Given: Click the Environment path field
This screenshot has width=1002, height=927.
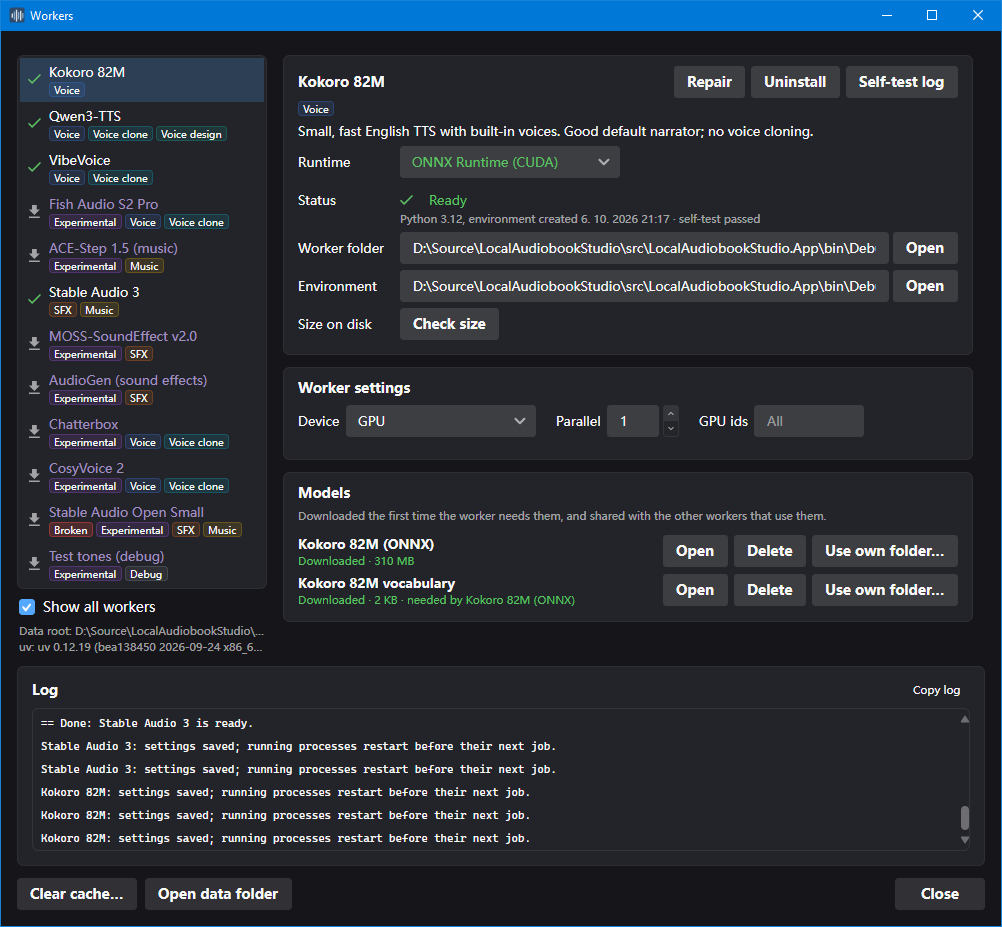Looking at the screenshot, I should [x=644, y=286].
